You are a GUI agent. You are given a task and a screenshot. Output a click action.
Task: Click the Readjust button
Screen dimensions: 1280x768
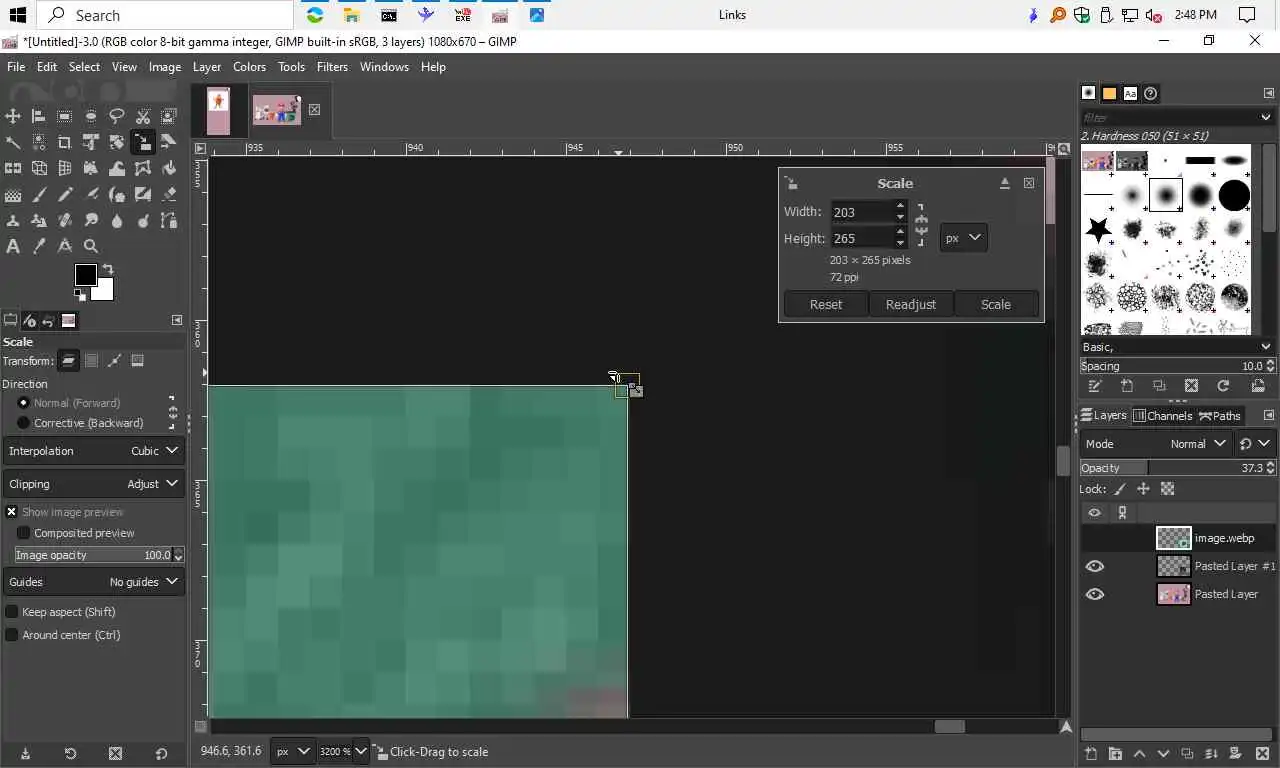911,304
